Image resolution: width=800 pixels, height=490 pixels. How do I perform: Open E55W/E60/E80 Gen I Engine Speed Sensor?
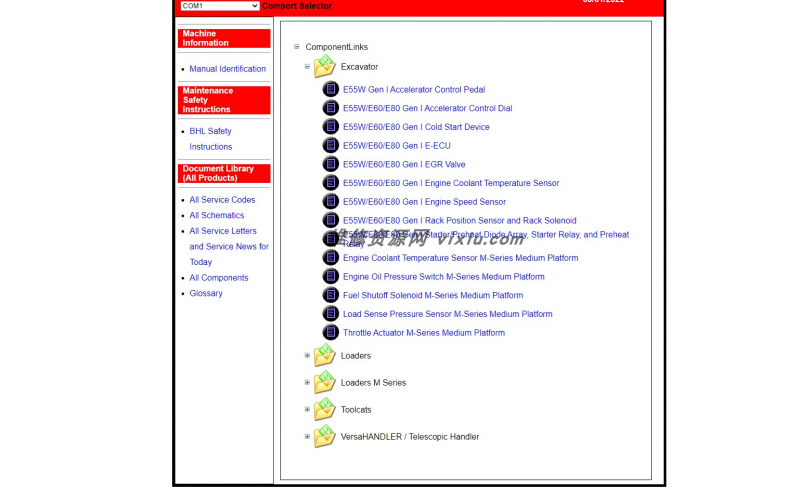pyautogui.click(x=424, y=202)
